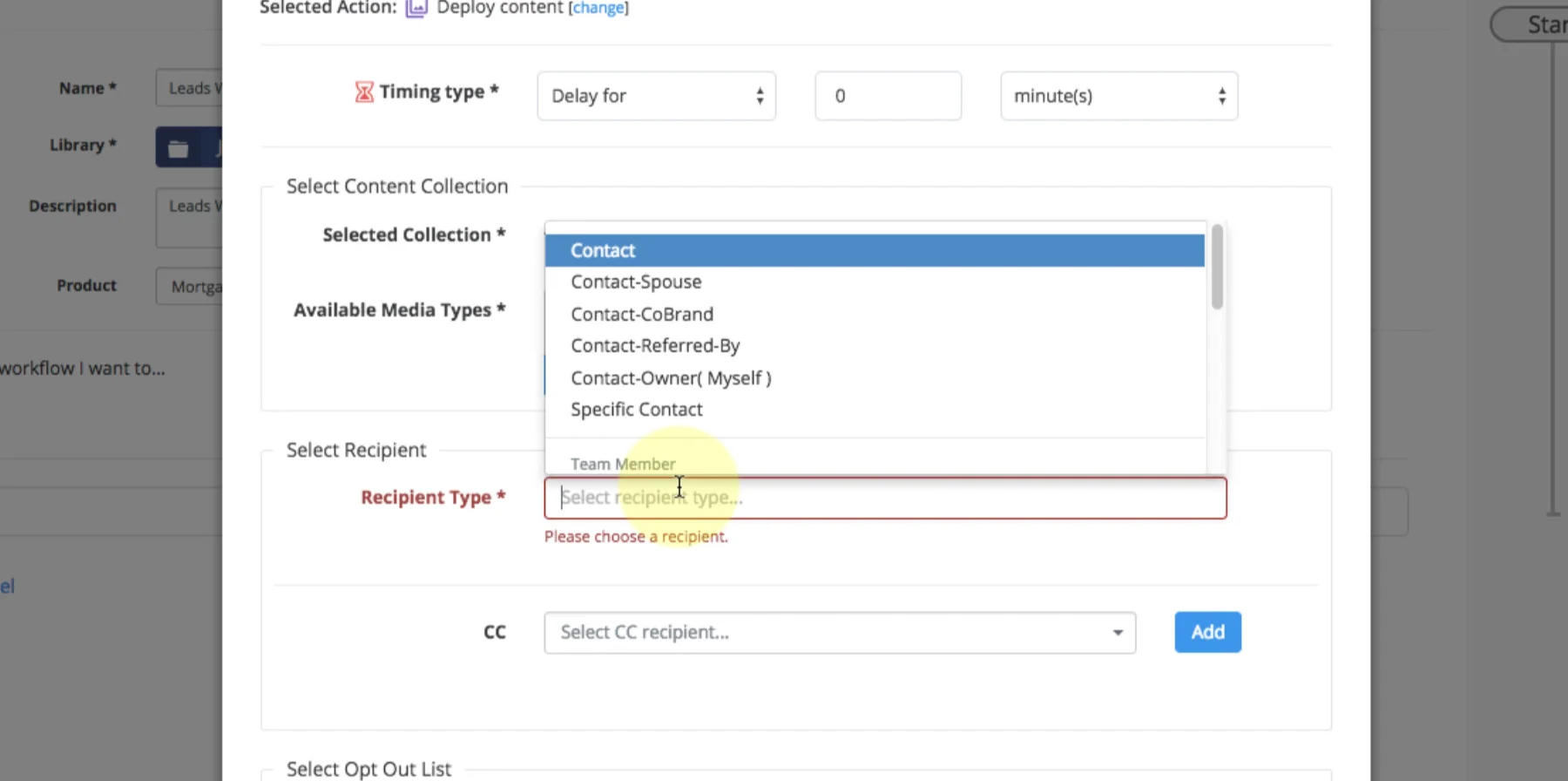
Task: Click the Select Opt Out List heading
Action: (x=368, y=769)
